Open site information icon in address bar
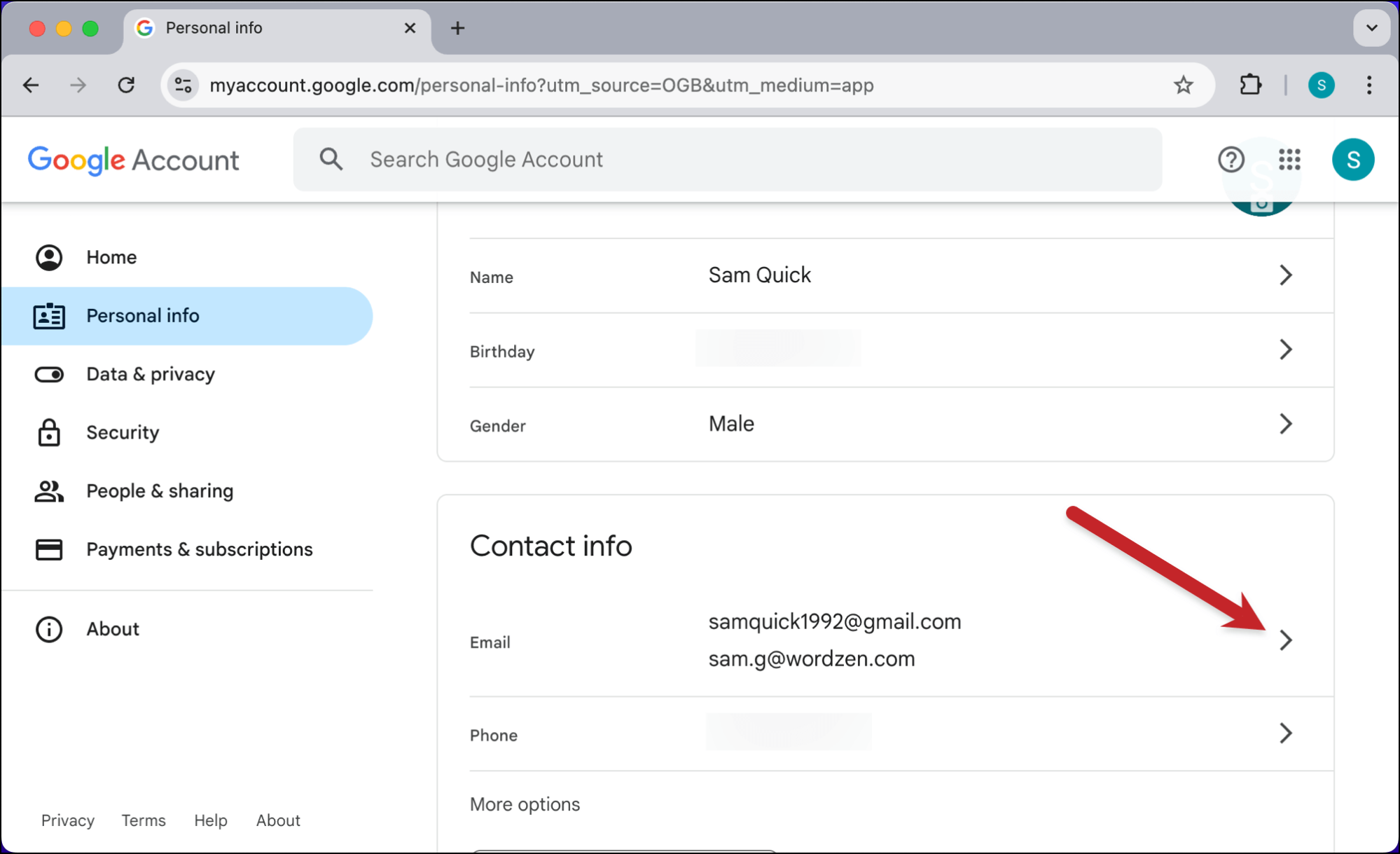Viewport: 1400px width, 854px height. coord(183,85)
